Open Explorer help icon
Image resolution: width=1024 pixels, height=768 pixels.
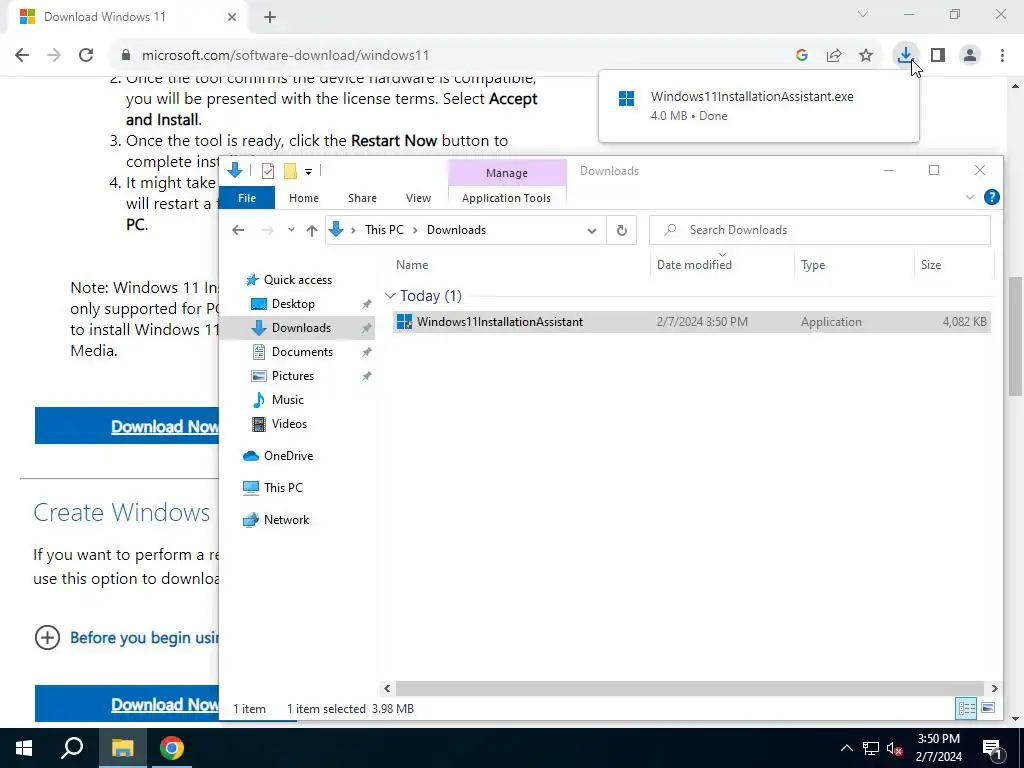pyautogui.click(x=991, y=197)
